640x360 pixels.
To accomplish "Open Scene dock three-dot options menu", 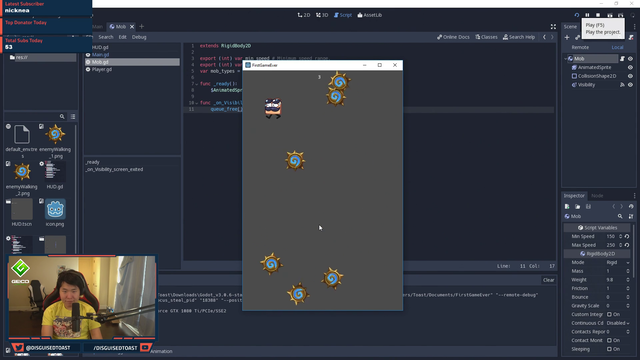I will 634,27.
